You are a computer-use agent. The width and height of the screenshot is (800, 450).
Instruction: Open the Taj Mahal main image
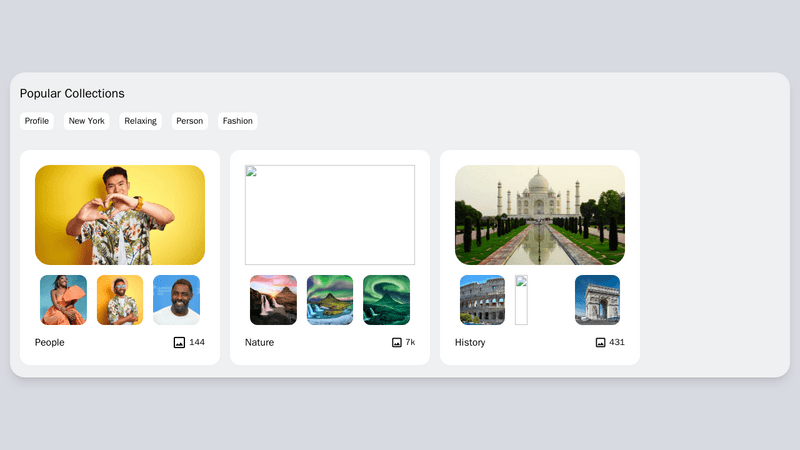click(540, 215)
